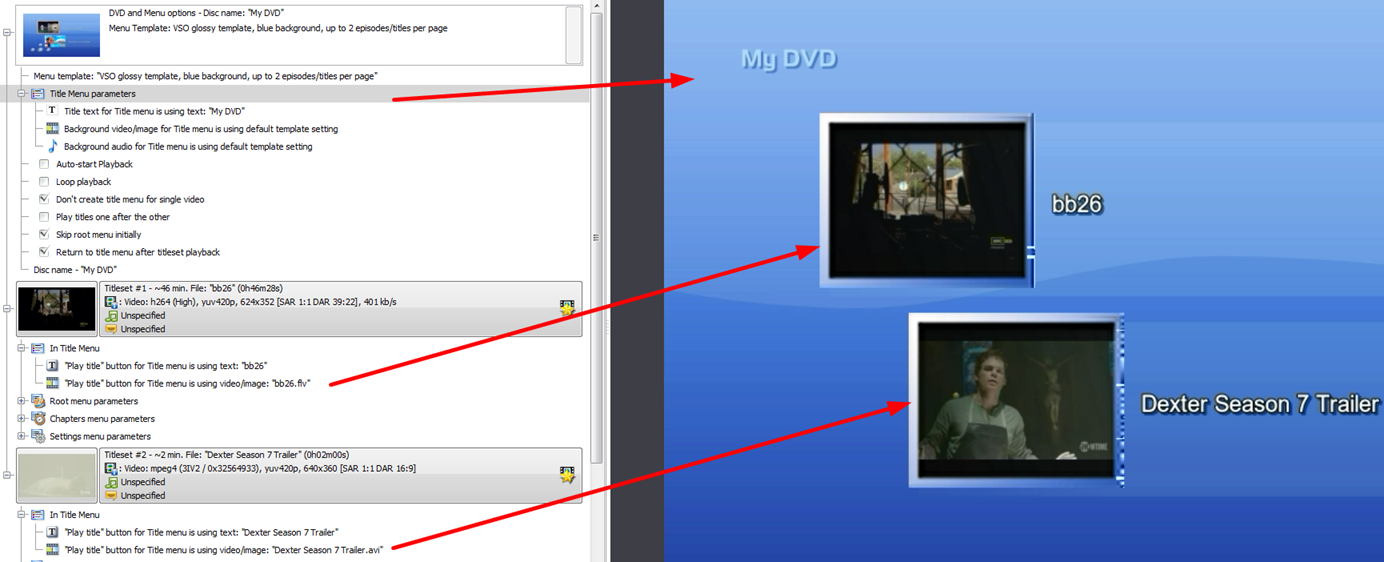
Task: Click the filmstrip icon for Title menu background video
Action: coord(52,129)
